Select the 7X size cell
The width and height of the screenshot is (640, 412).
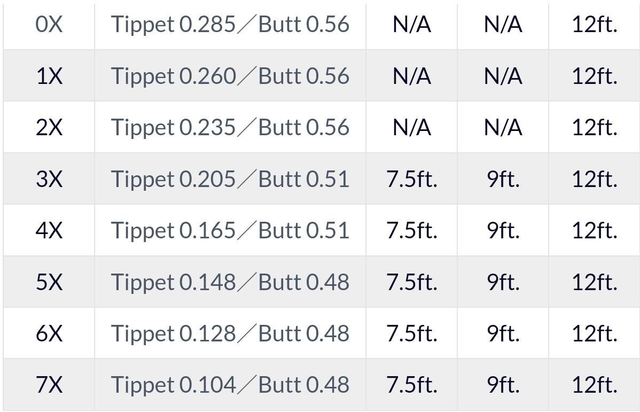point(48,385)
